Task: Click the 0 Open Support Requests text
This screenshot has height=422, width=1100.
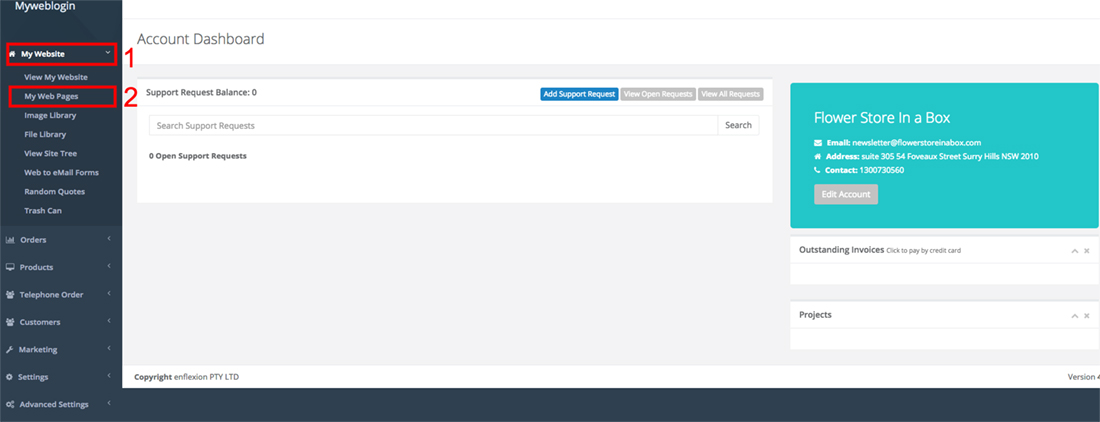Action: pyautogui.click(x=198, y=156)
